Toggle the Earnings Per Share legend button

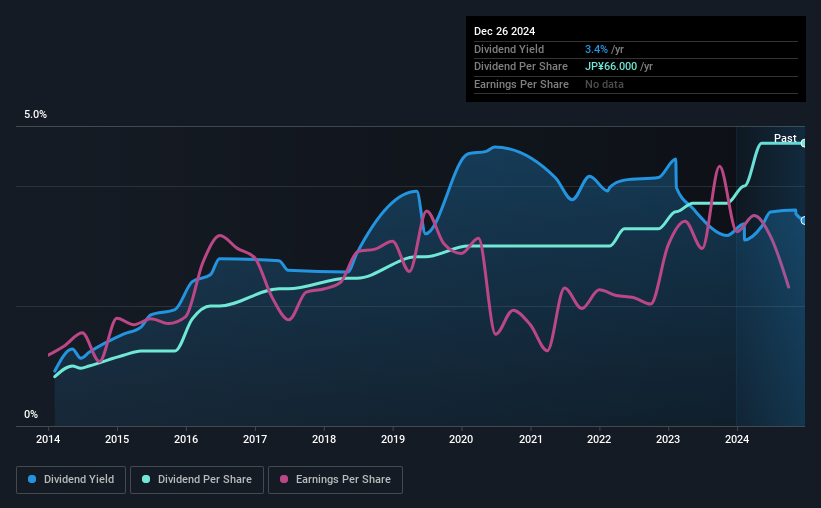[x=335, y=479]
